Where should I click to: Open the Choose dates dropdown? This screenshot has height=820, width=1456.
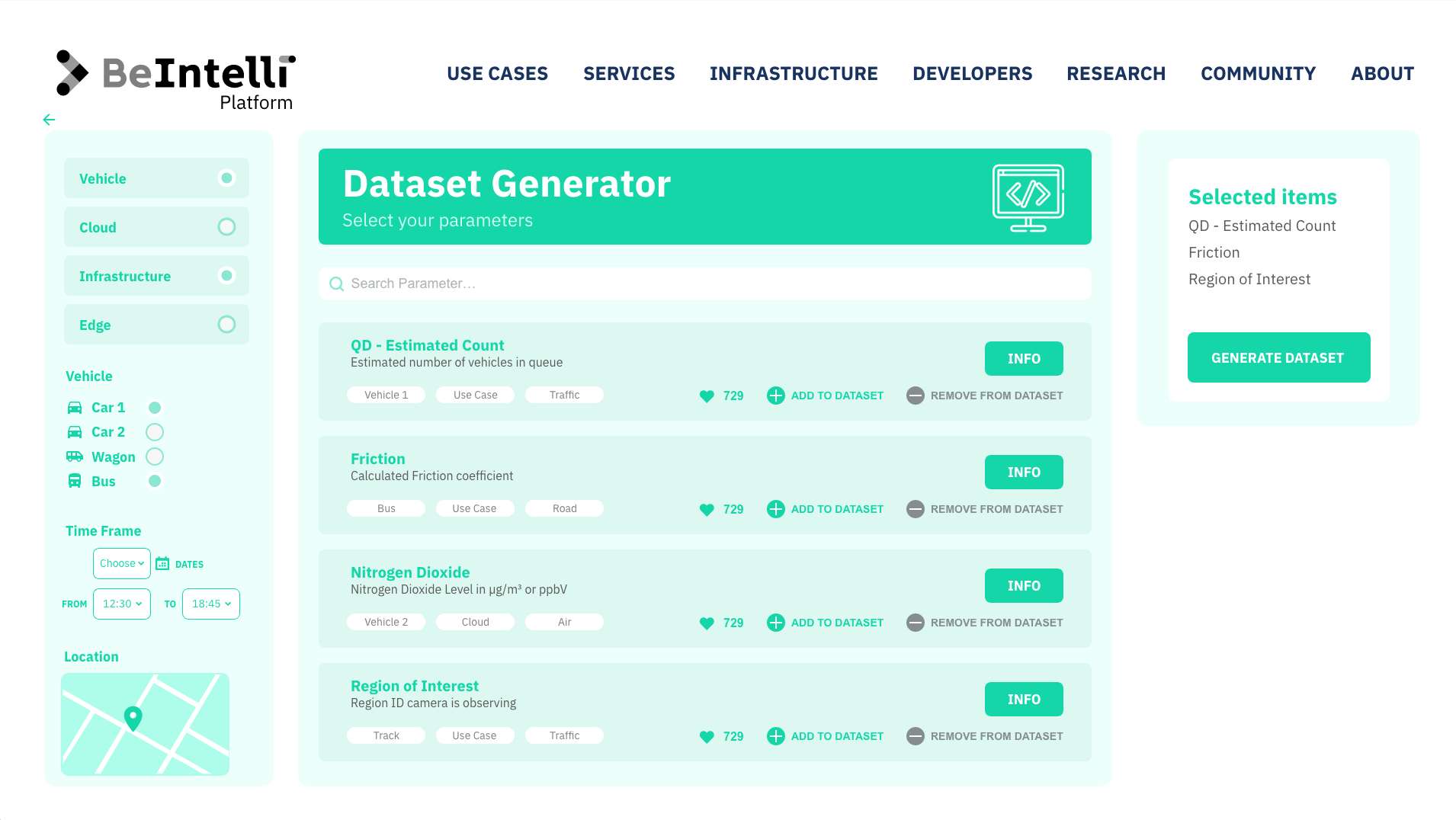pos(122,564)
